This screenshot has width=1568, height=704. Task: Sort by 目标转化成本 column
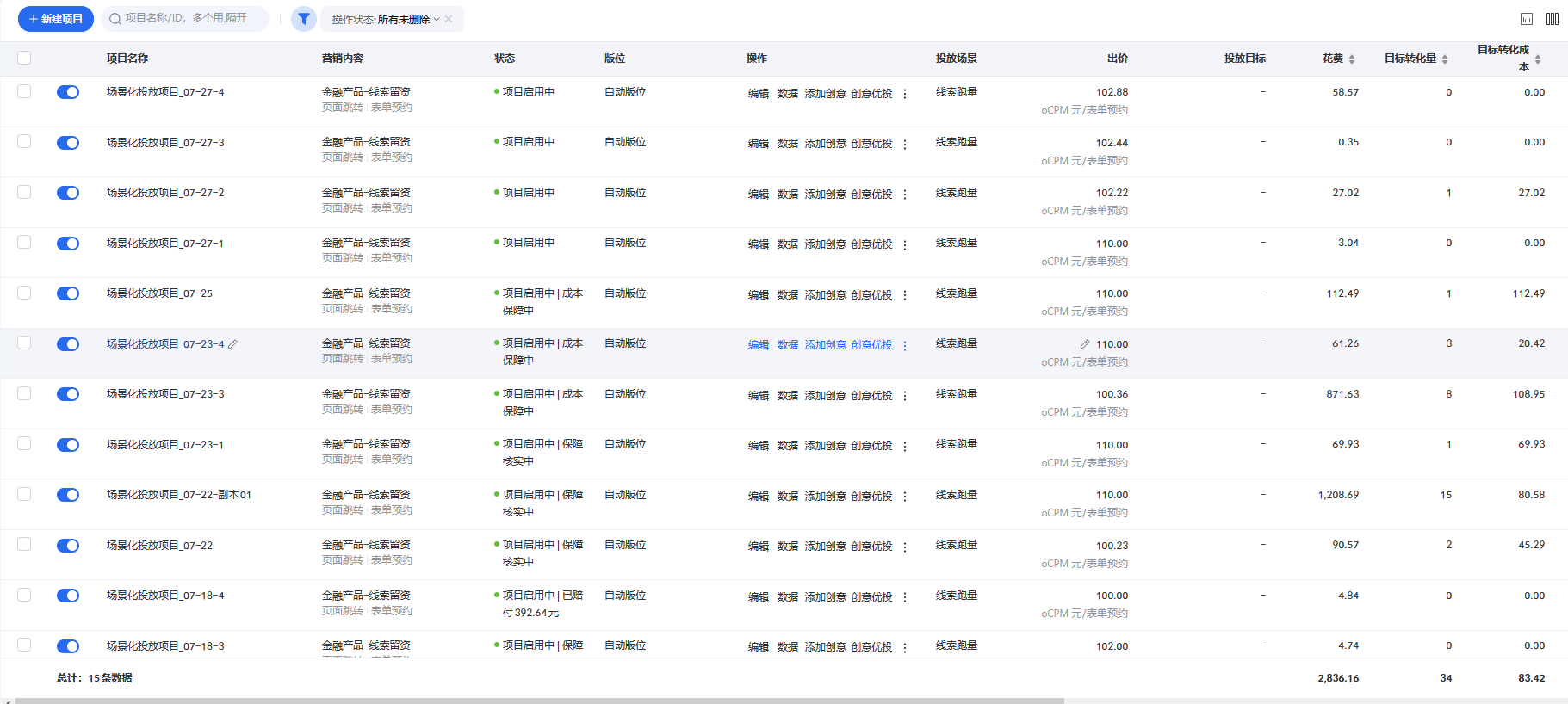1538,59
